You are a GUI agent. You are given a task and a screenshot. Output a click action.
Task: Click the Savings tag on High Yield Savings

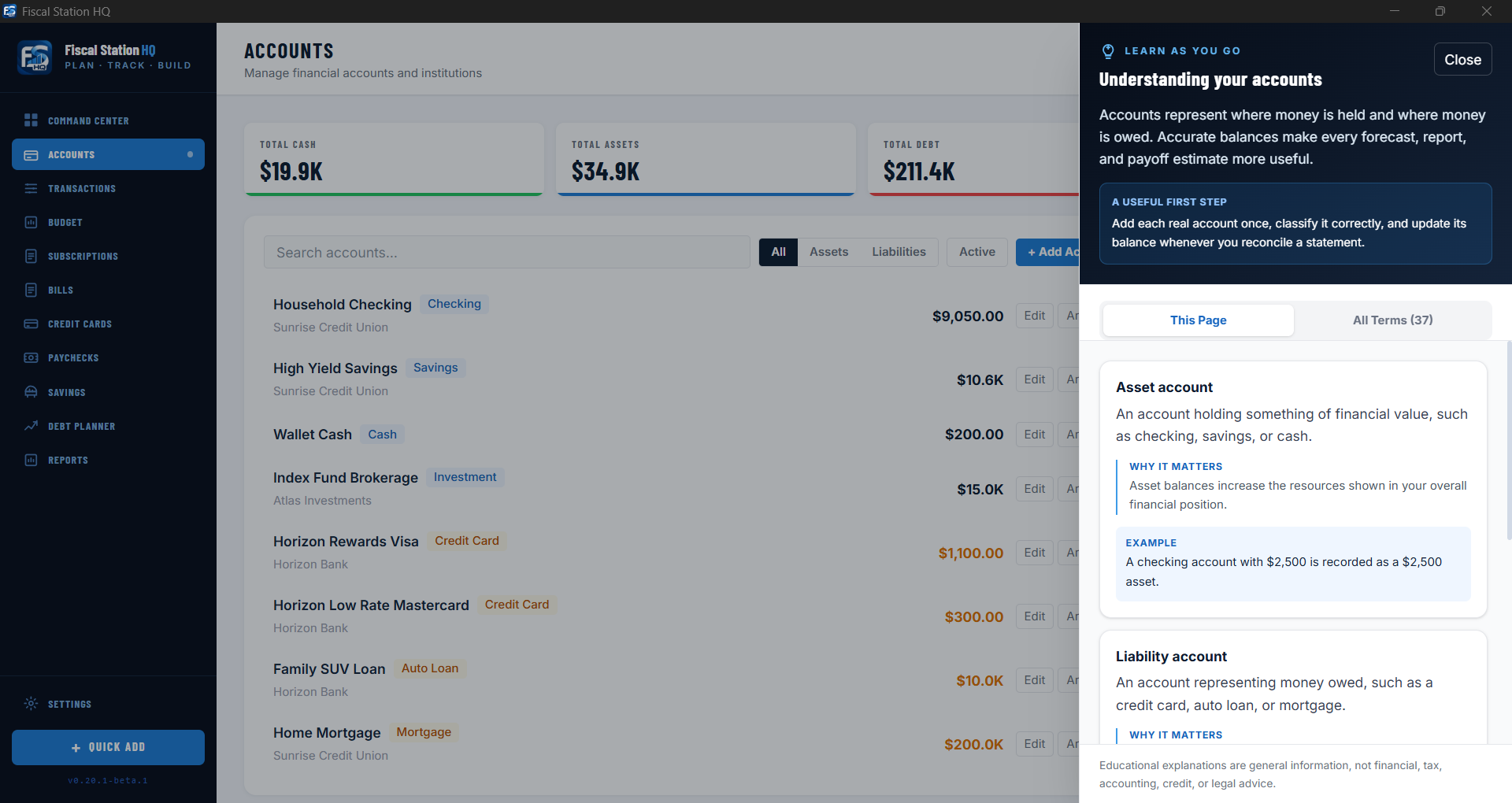435,368
